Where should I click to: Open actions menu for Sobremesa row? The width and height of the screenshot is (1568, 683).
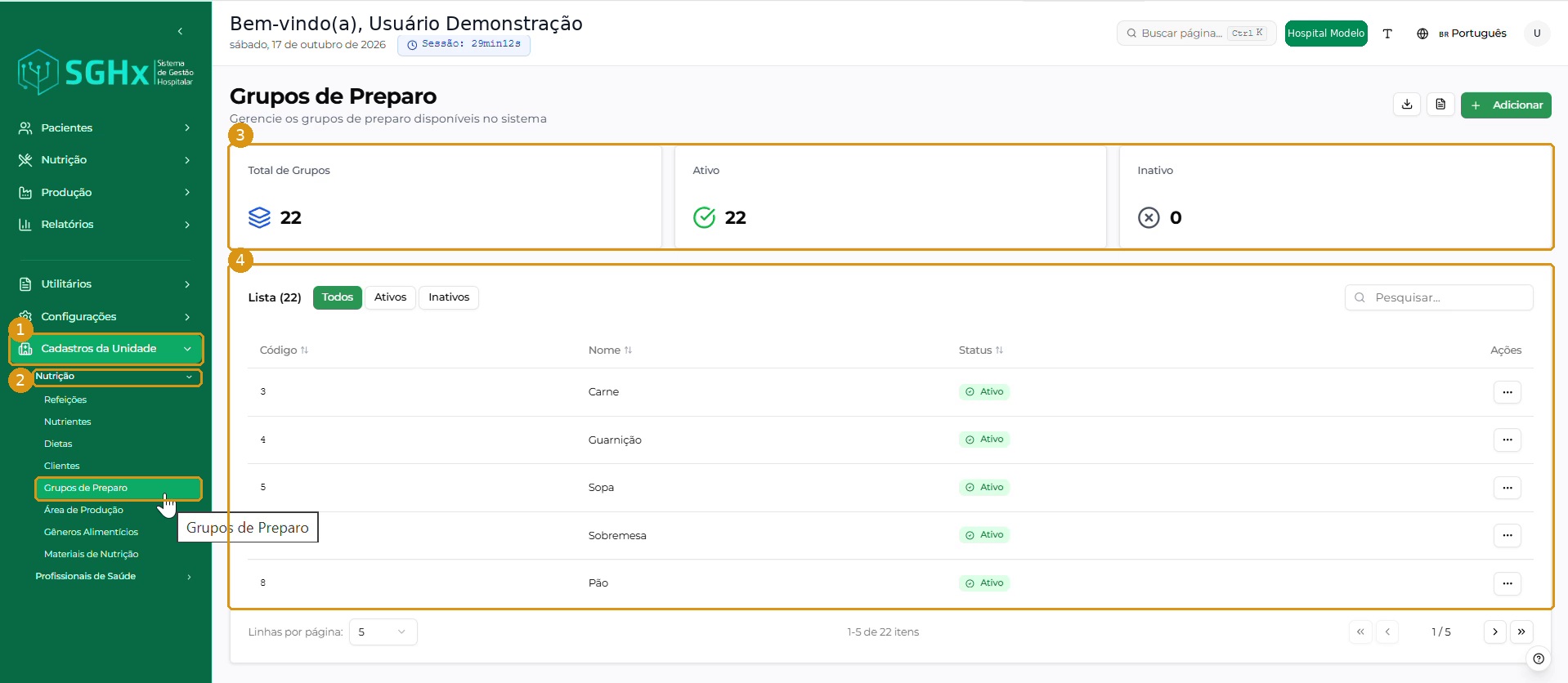coord(1507,535)
